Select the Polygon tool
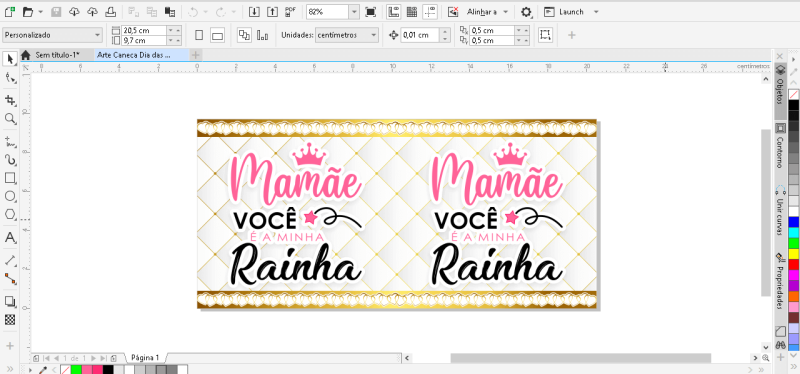Screen dimensions: 800x374 coord(10,215)
